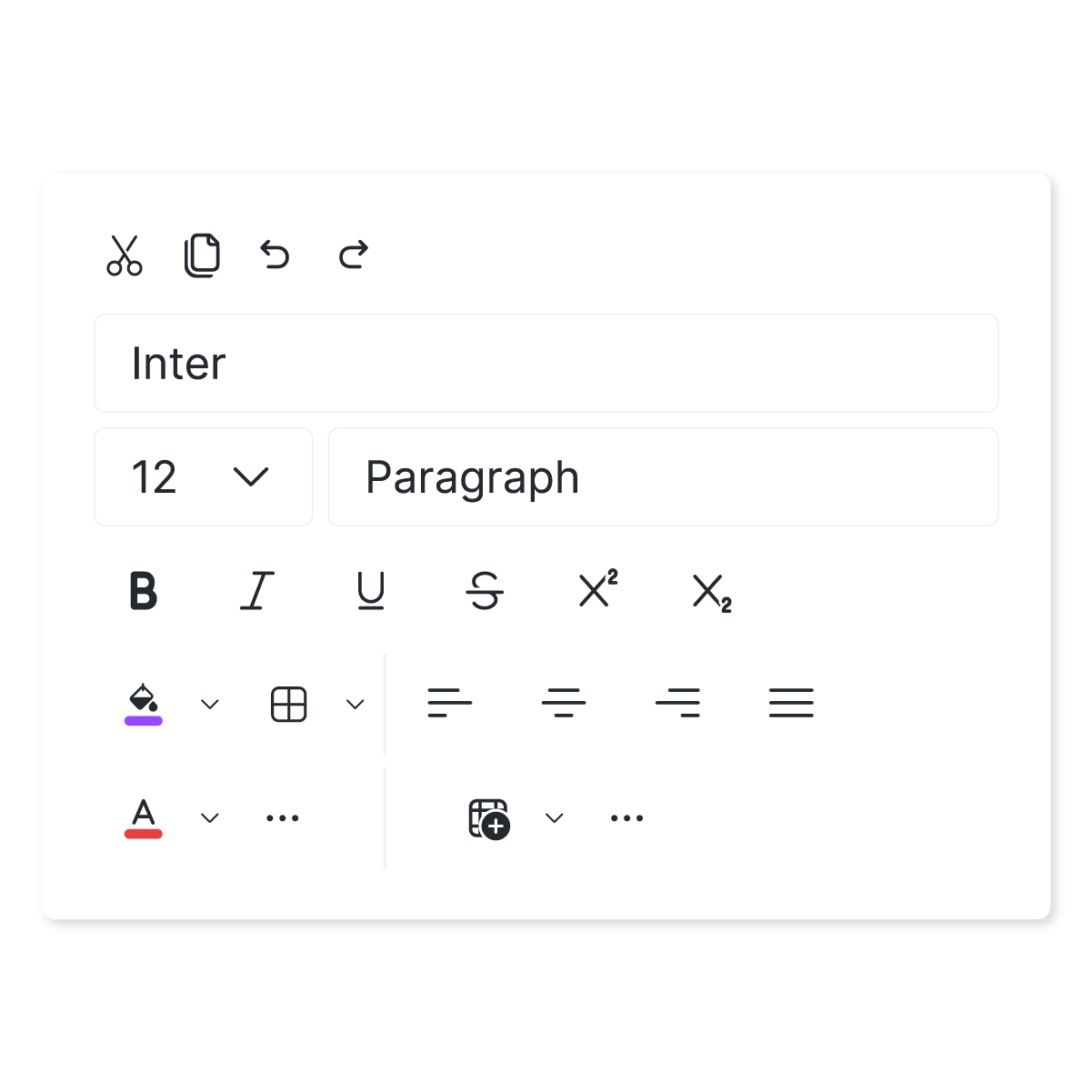
Task: Redo the last action
Action: point(353,255)
